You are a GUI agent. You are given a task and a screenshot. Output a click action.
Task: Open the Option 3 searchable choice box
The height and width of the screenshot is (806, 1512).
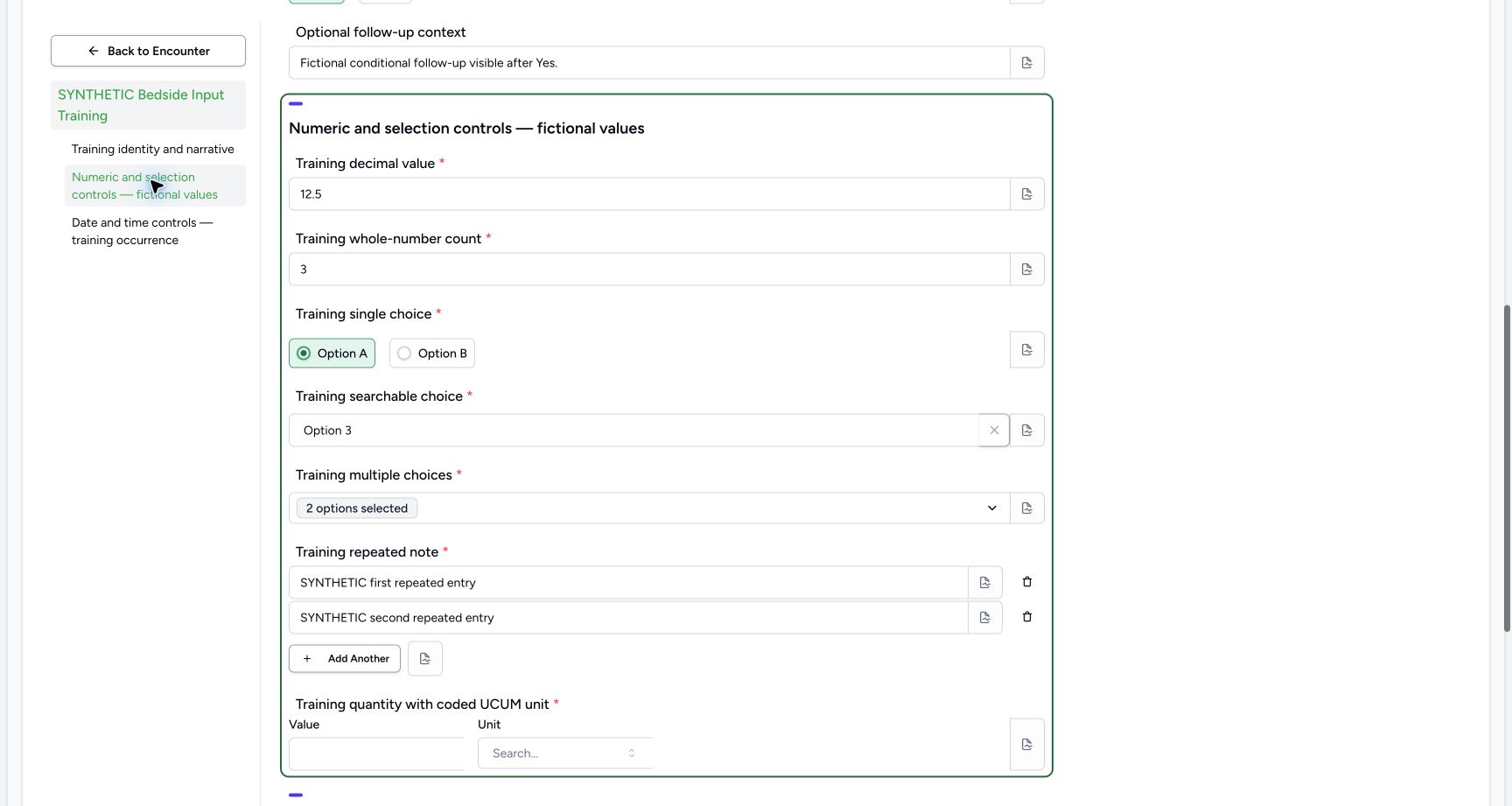point(633,431)
